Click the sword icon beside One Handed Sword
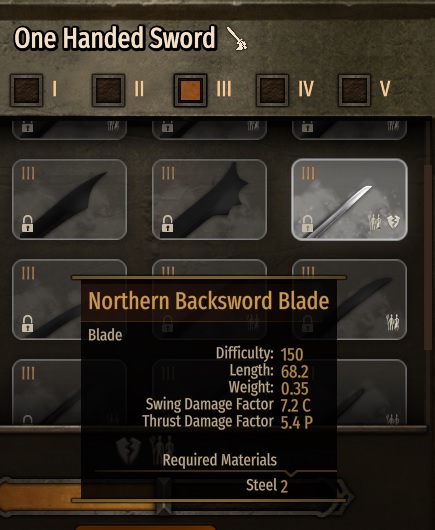Screen dimensions: 435x530 tap(237, 39)
